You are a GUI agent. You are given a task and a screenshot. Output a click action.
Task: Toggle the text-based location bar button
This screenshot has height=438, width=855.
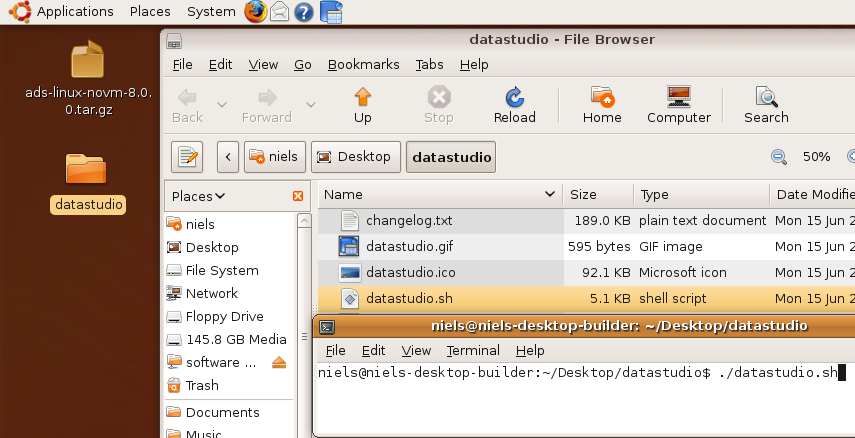(187, 157)
